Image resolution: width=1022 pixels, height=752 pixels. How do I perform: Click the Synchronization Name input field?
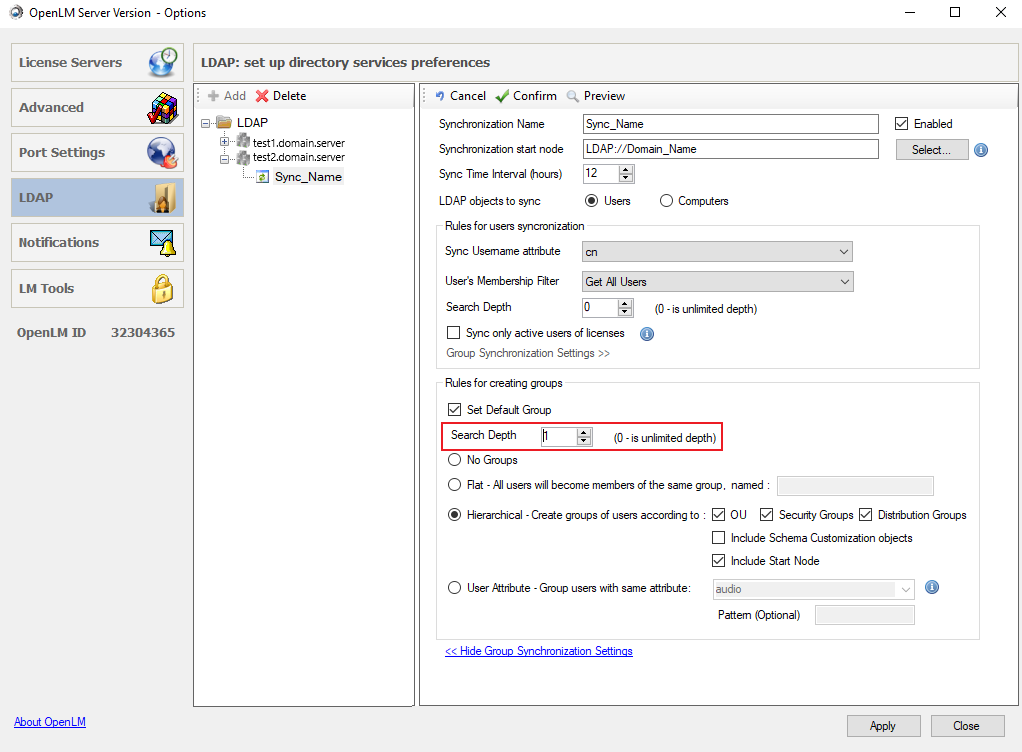click(x=730, y=124)
